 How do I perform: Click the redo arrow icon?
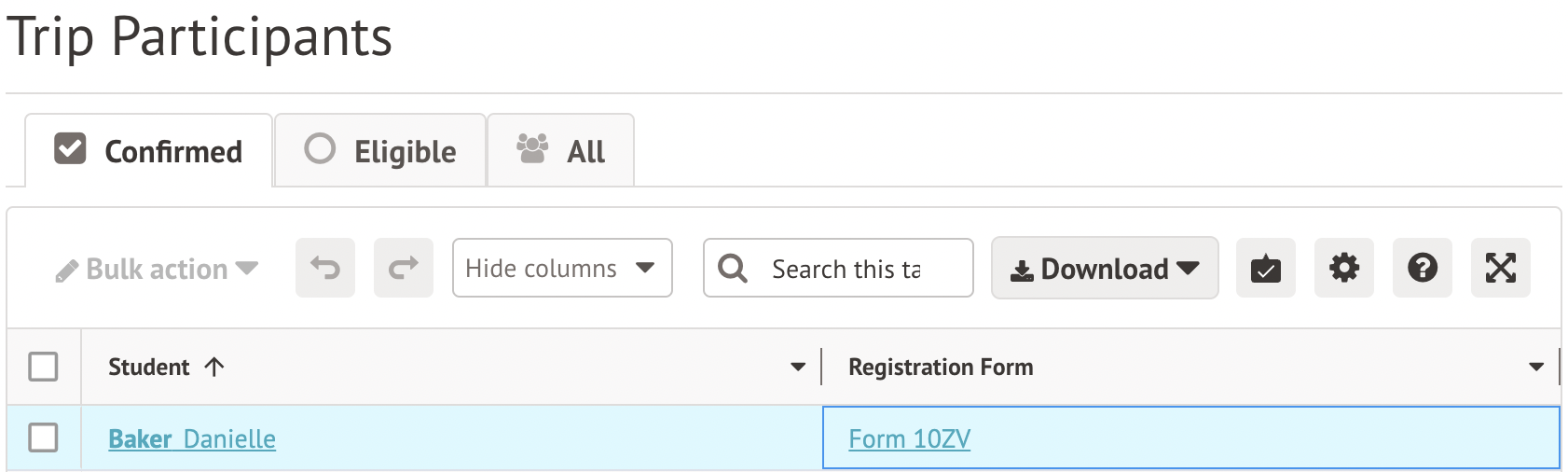pyautogui.click(x=404, y=269)
